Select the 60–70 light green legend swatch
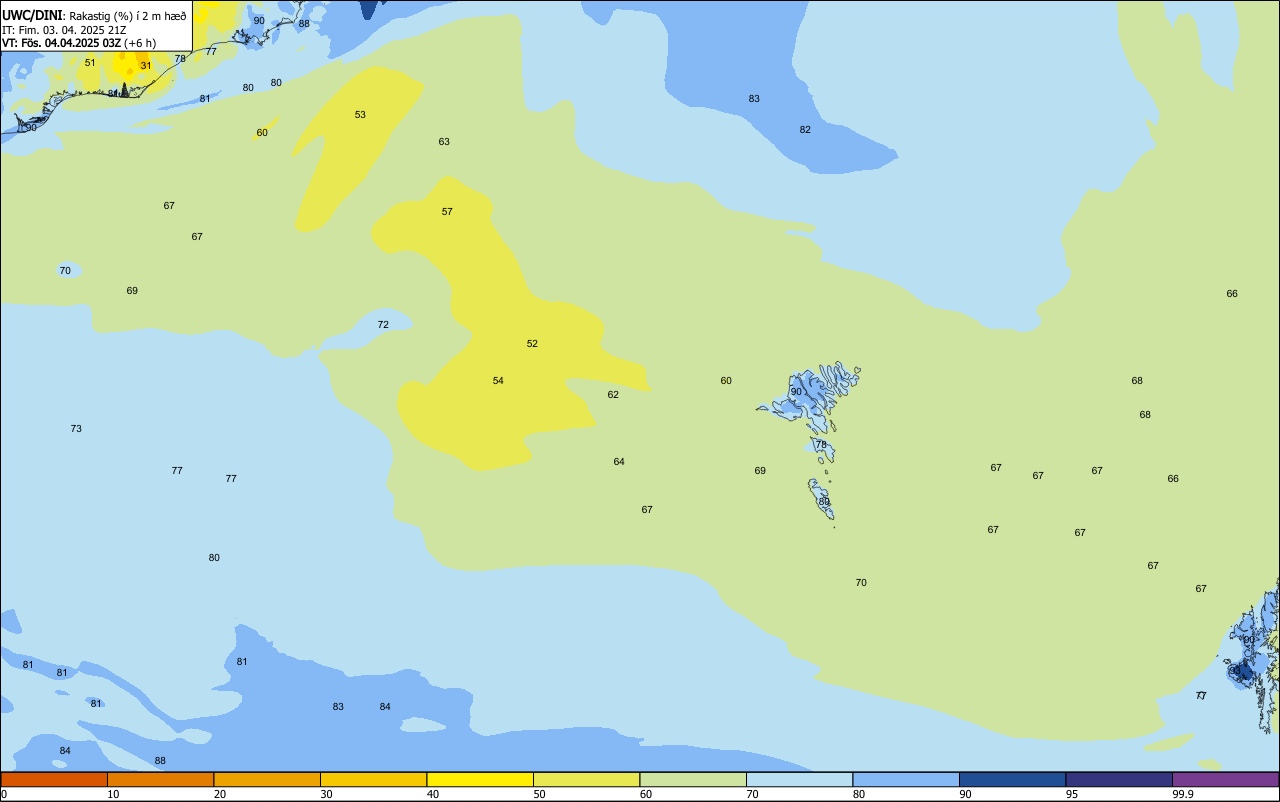 (693, 779)
